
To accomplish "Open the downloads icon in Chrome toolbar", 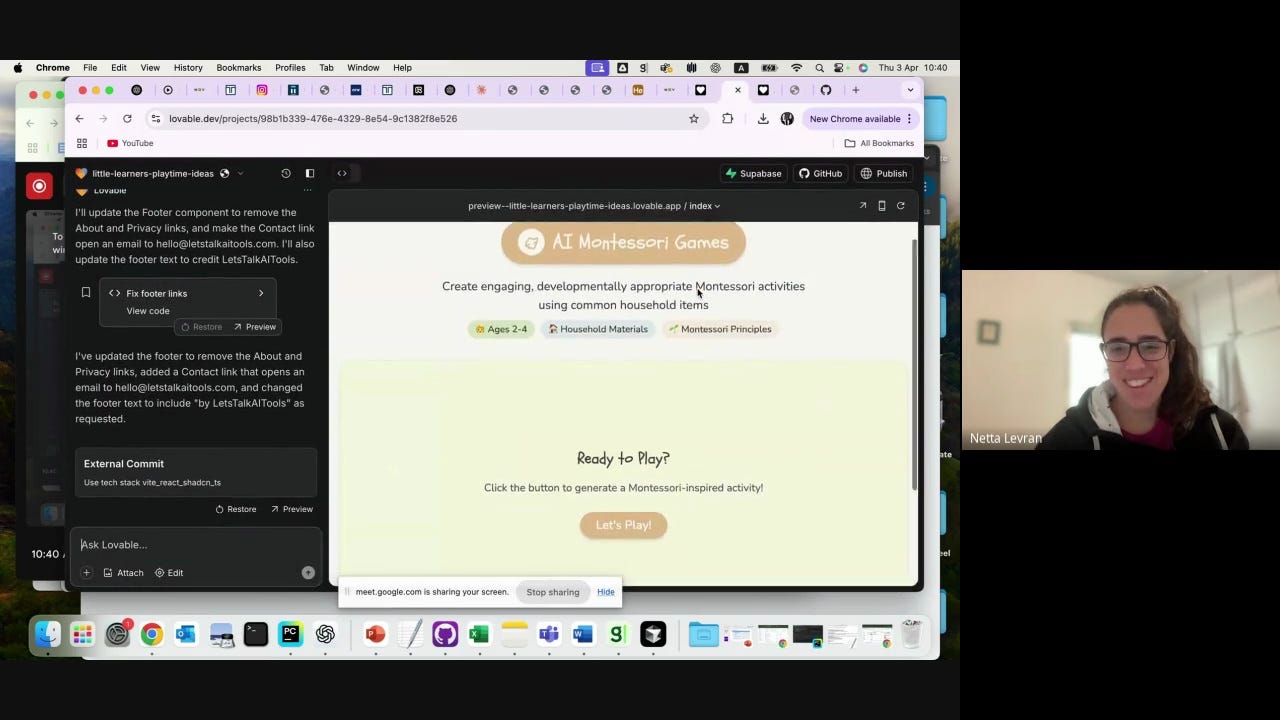I will coord(763,118).
